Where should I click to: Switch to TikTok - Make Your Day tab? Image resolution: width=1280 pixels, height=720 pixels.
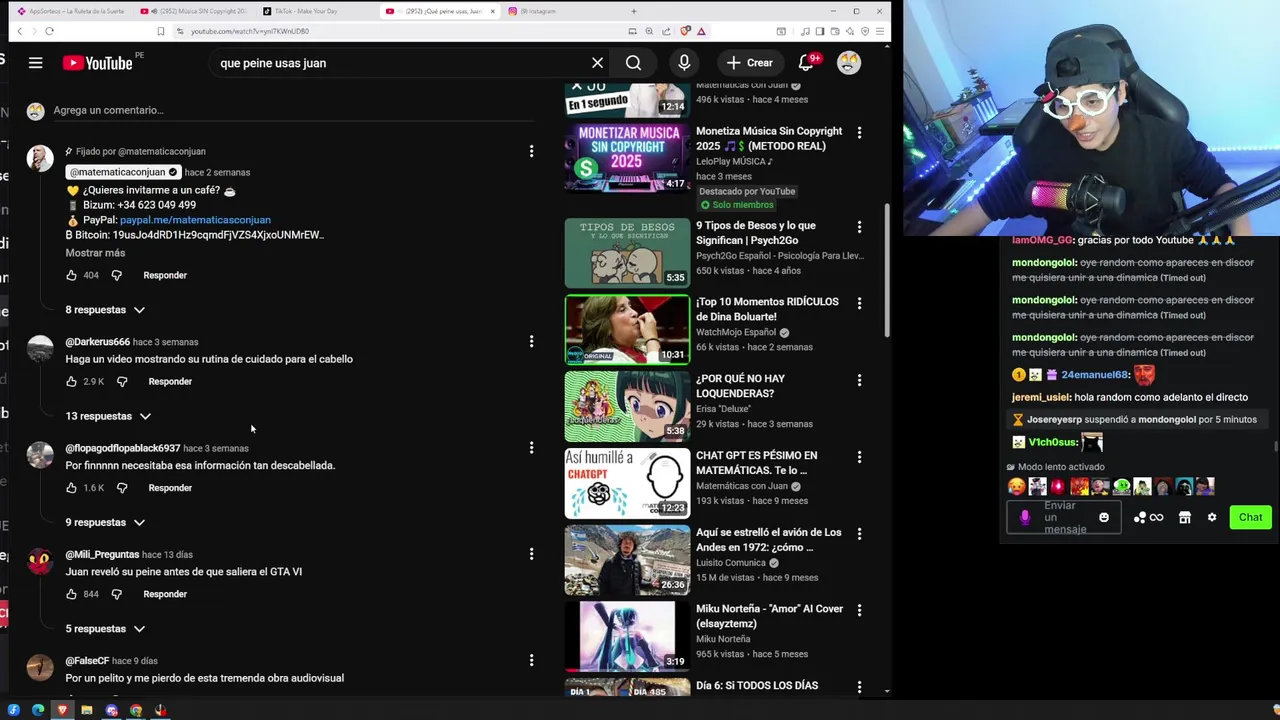pos(318,11)
